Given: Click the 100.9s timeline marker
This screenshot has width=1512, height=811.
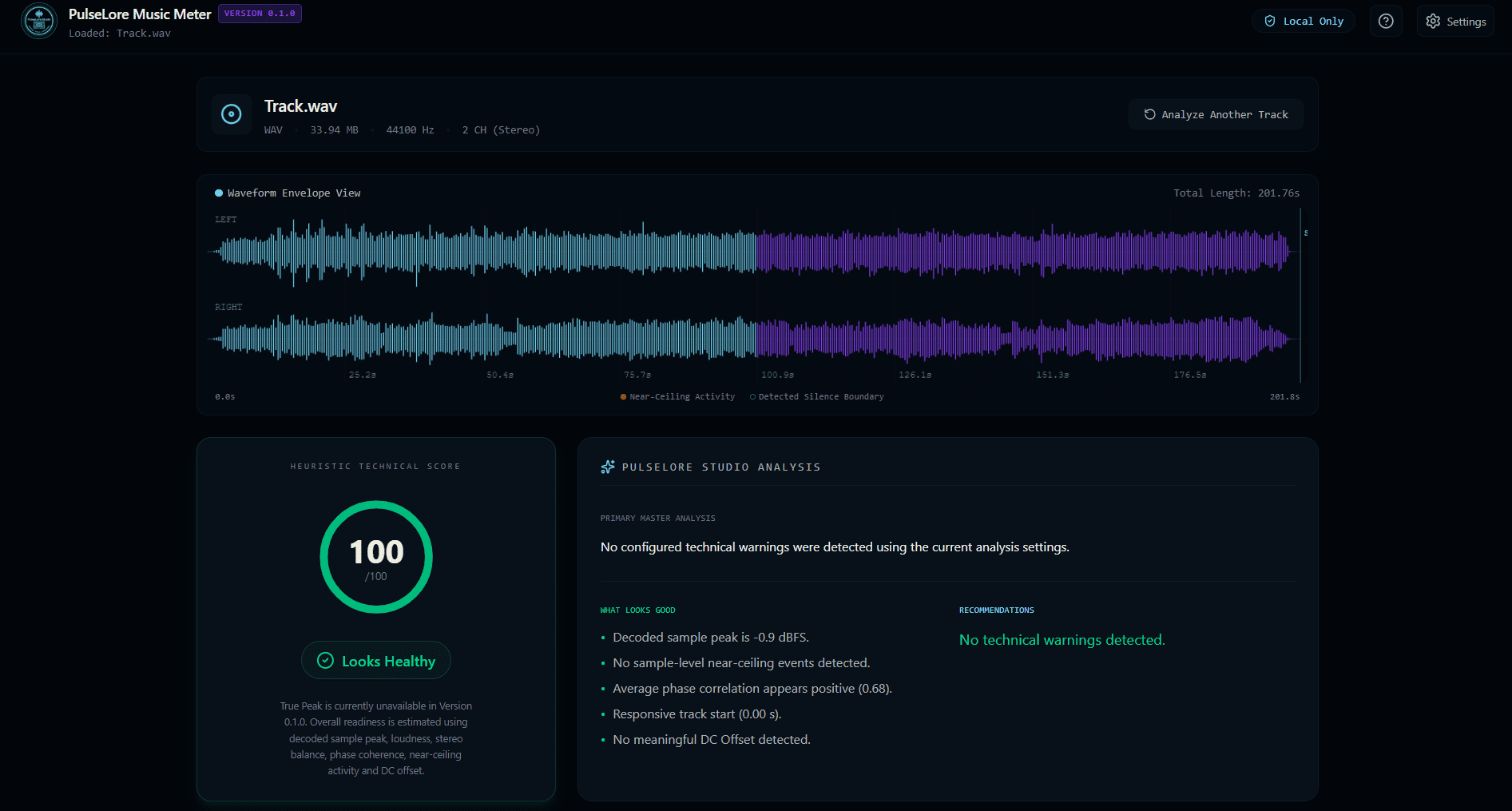Looking at the screenshot, I should pyautogui.click(x=777, y=375).
